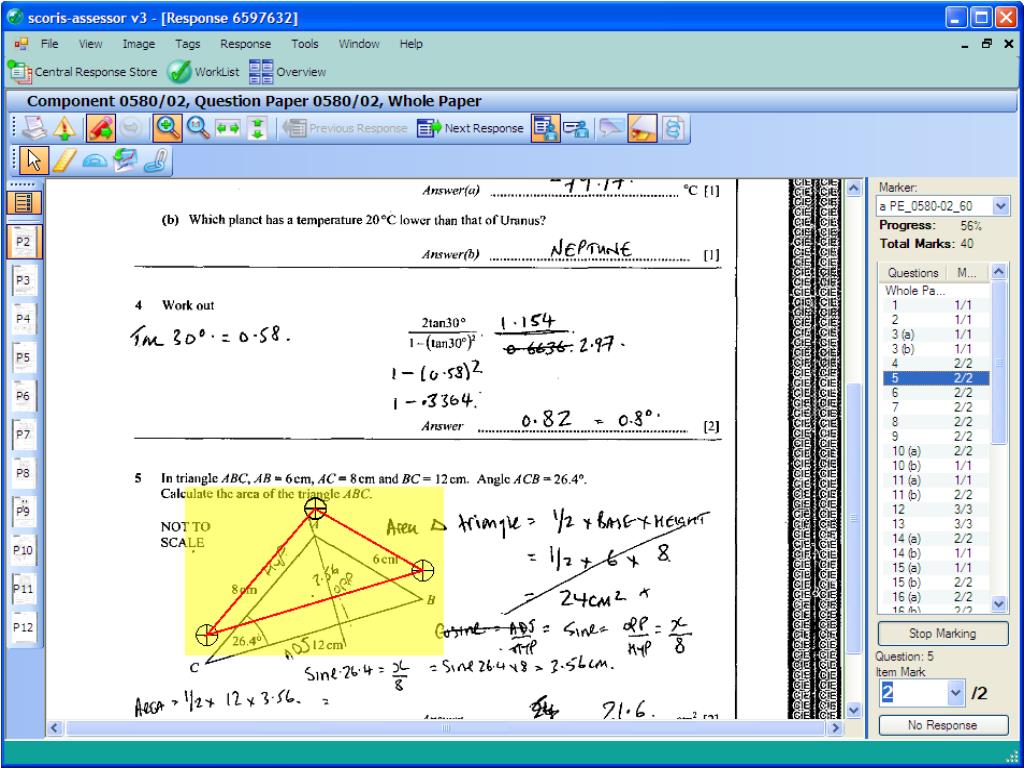Select question 15 (b) row
Viewport: 1024px width, 768px height.
tap(936, 582)
